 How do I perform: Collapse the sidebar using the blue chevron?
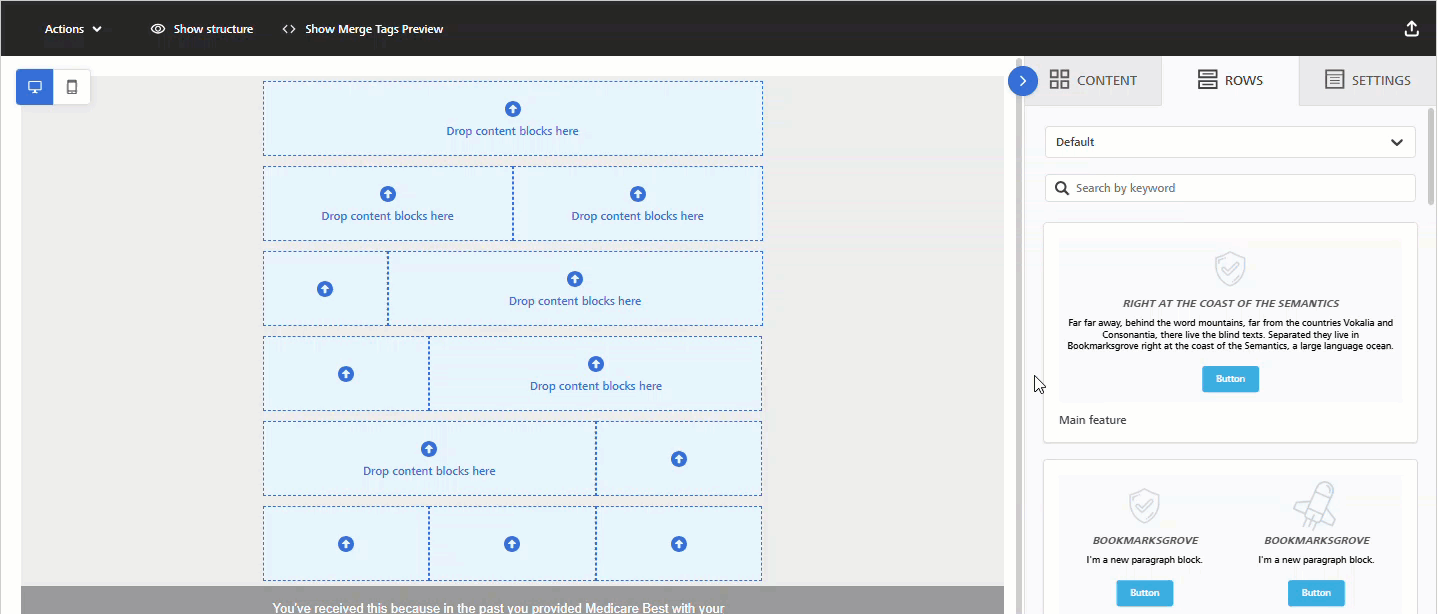(x=1022, y=80)
